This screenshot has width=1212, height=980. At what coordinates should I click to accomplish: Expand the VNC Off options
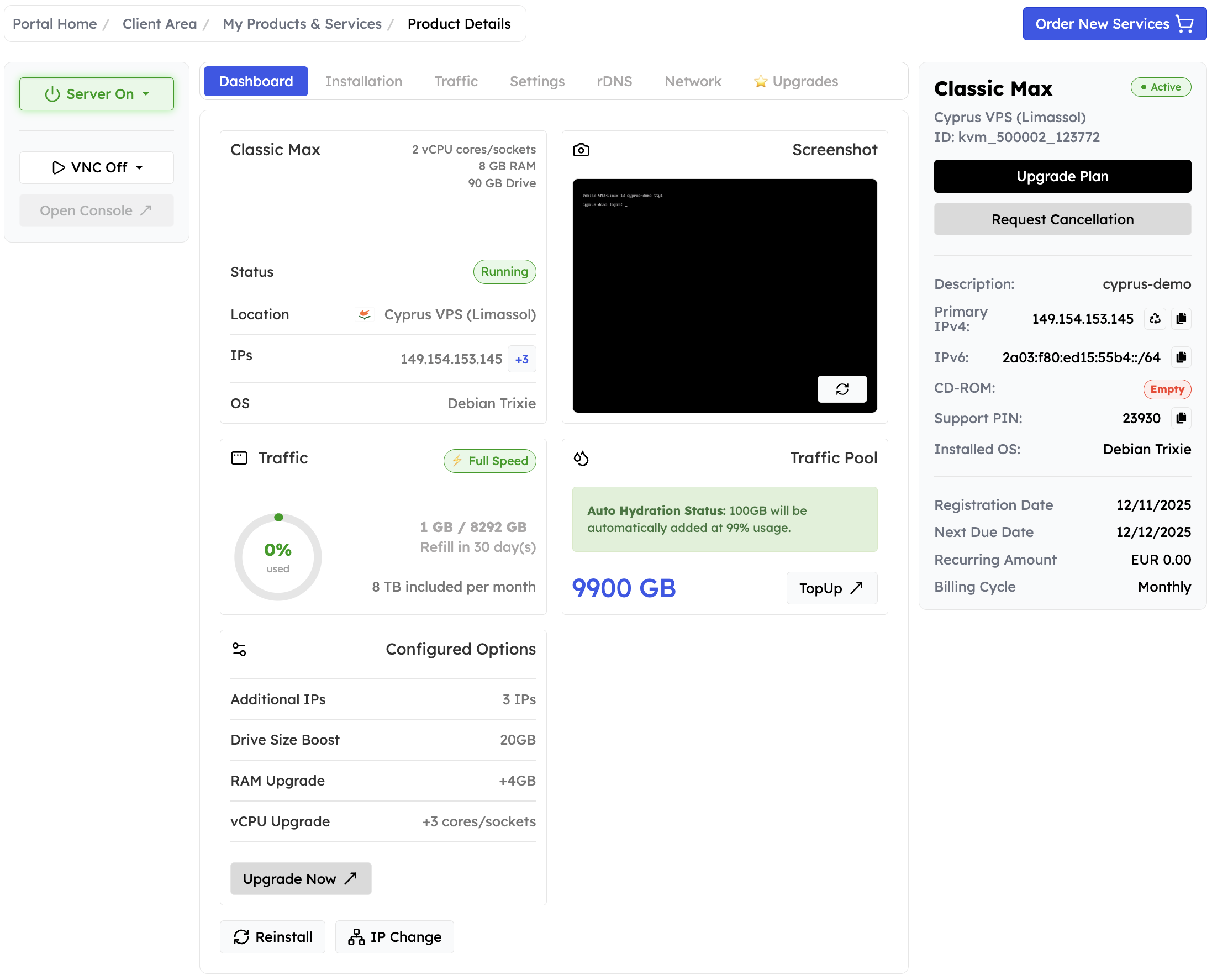(x=139, y=167)
